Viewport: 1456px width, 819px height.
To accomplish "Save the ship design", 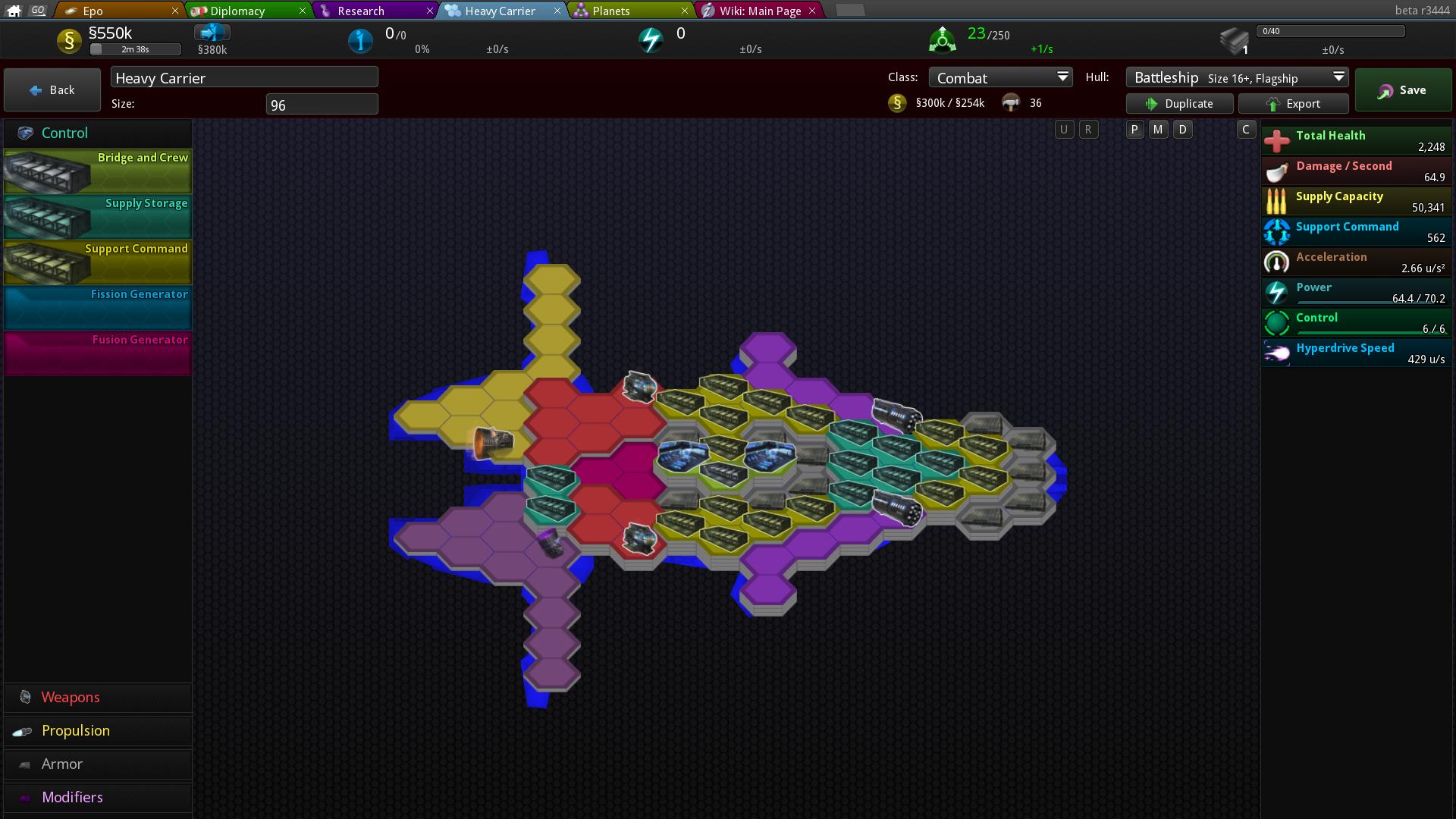I will (1403, 90).
